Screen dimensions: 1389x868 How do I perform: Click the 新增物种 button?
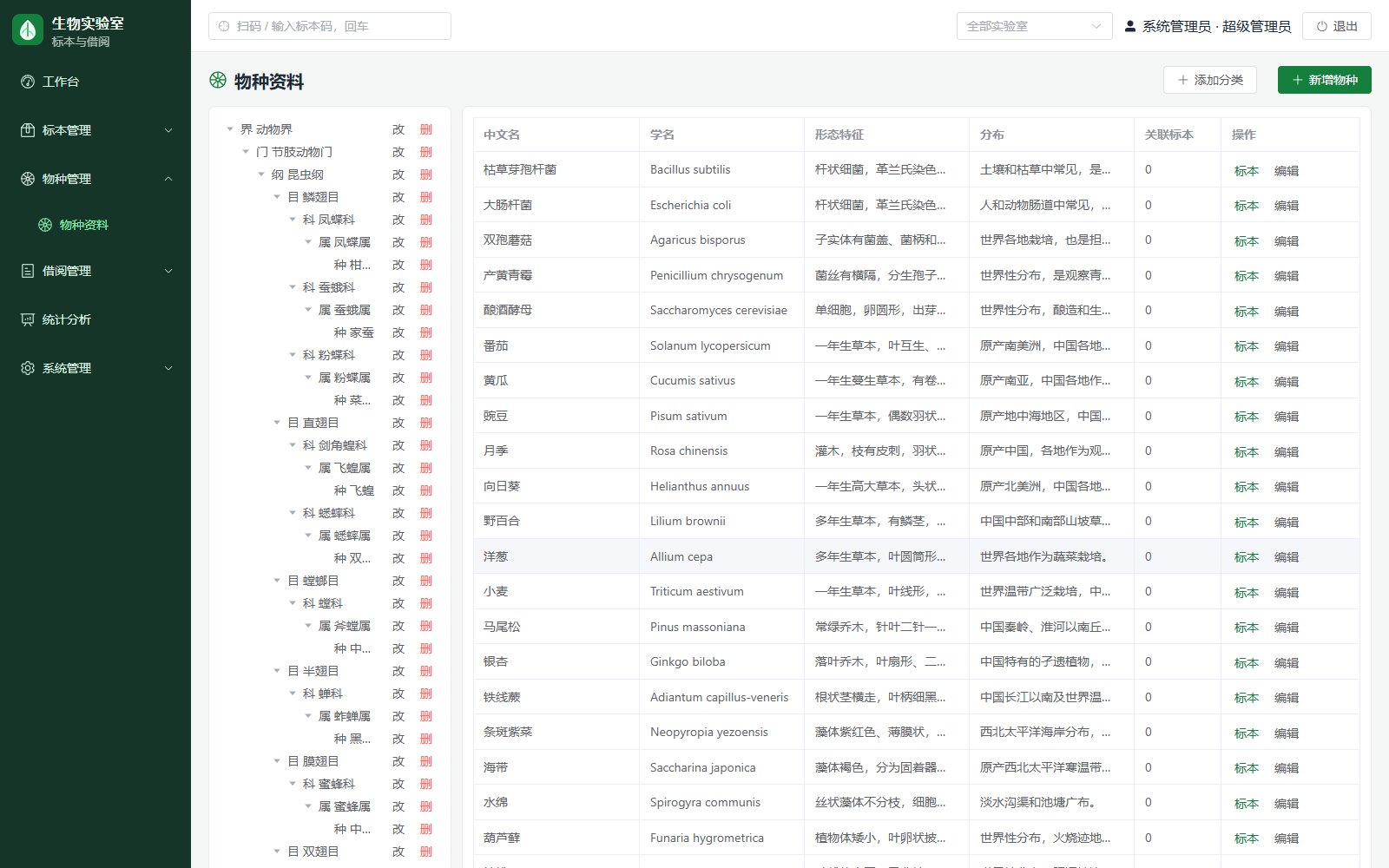pyautogui.click(x=1324, y=80)
